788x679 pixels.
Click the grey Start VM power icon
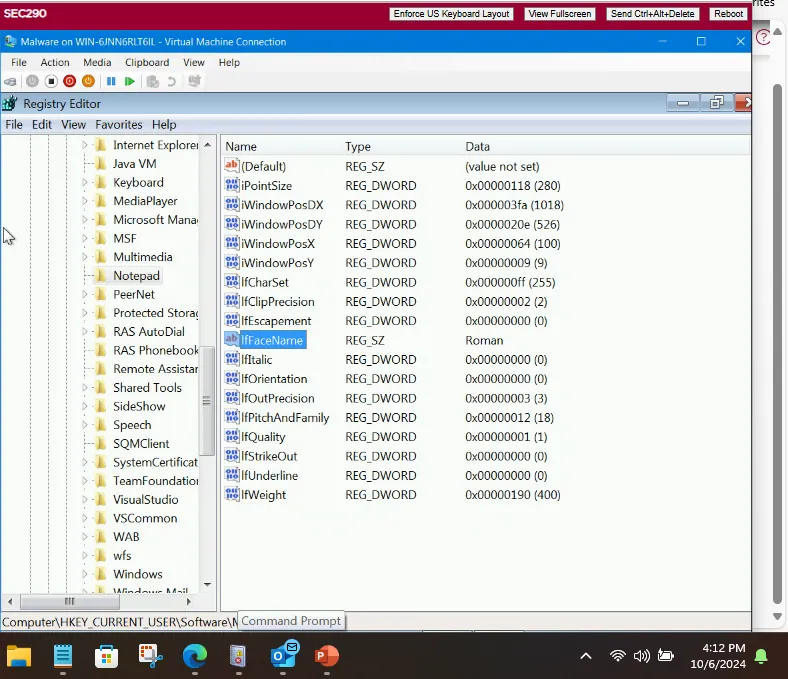[x=32, y=81]
